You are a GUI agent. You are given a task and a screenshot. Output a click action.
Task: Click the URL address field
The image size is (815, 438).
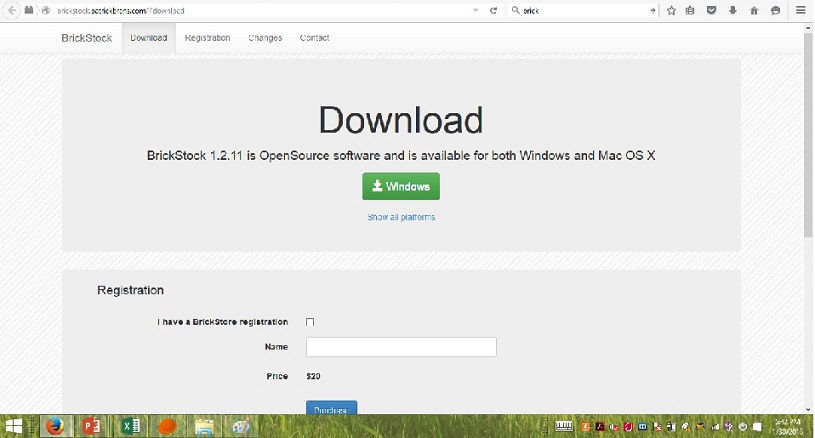tap(260, 10)
